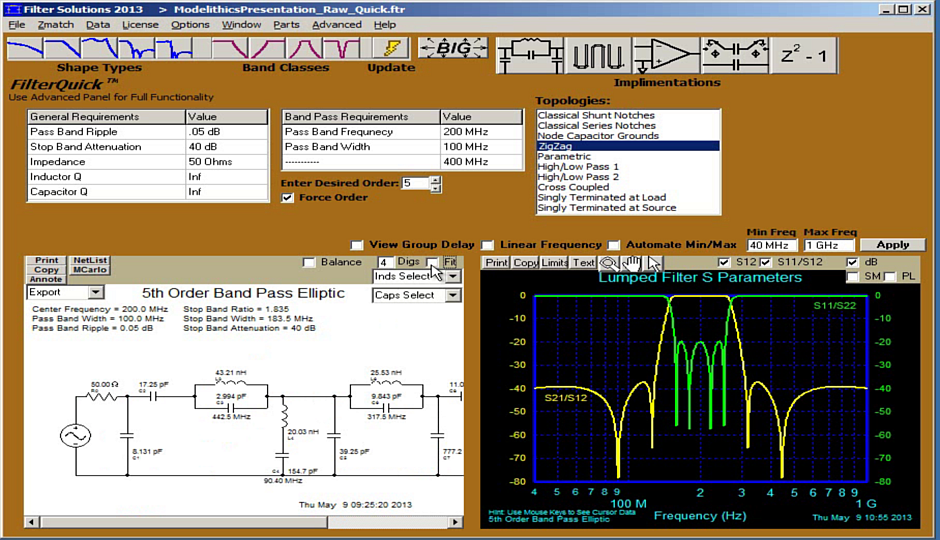Select the first Shape Types icon with the gradual rolloff curve
This screenshot has height=540, width=940.
25,48
